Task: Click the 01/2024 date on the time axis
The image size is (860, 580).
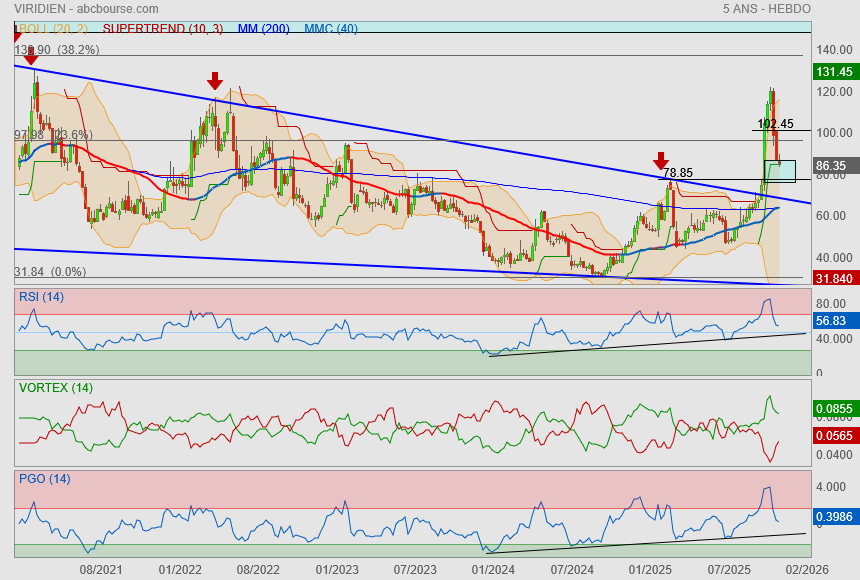Action: point(492,569)
